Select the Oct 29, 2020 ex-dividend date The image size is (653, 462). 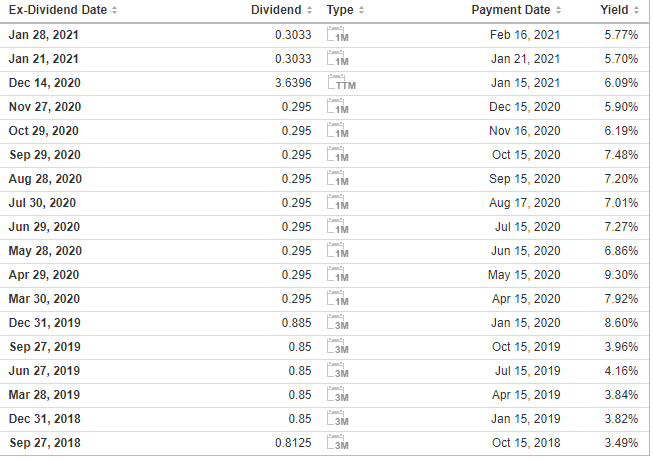[44, 131]
